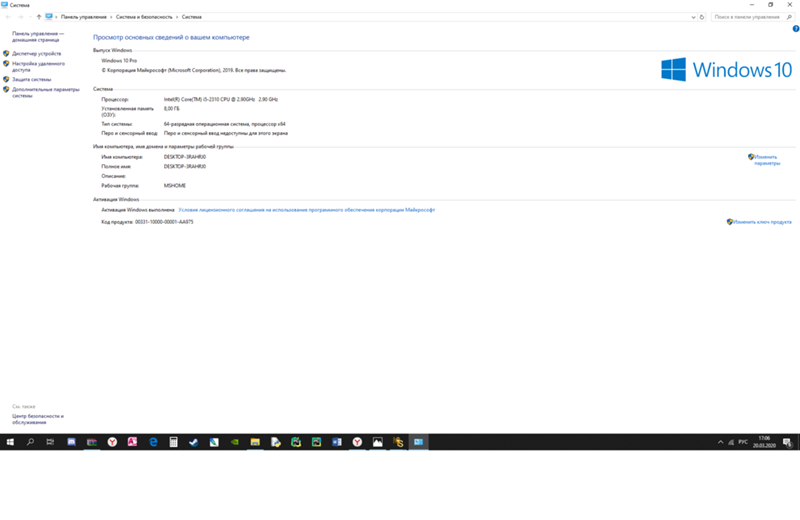The image size is (800, 520).
Task: Open network status tray icon
Action: [731, 442]
